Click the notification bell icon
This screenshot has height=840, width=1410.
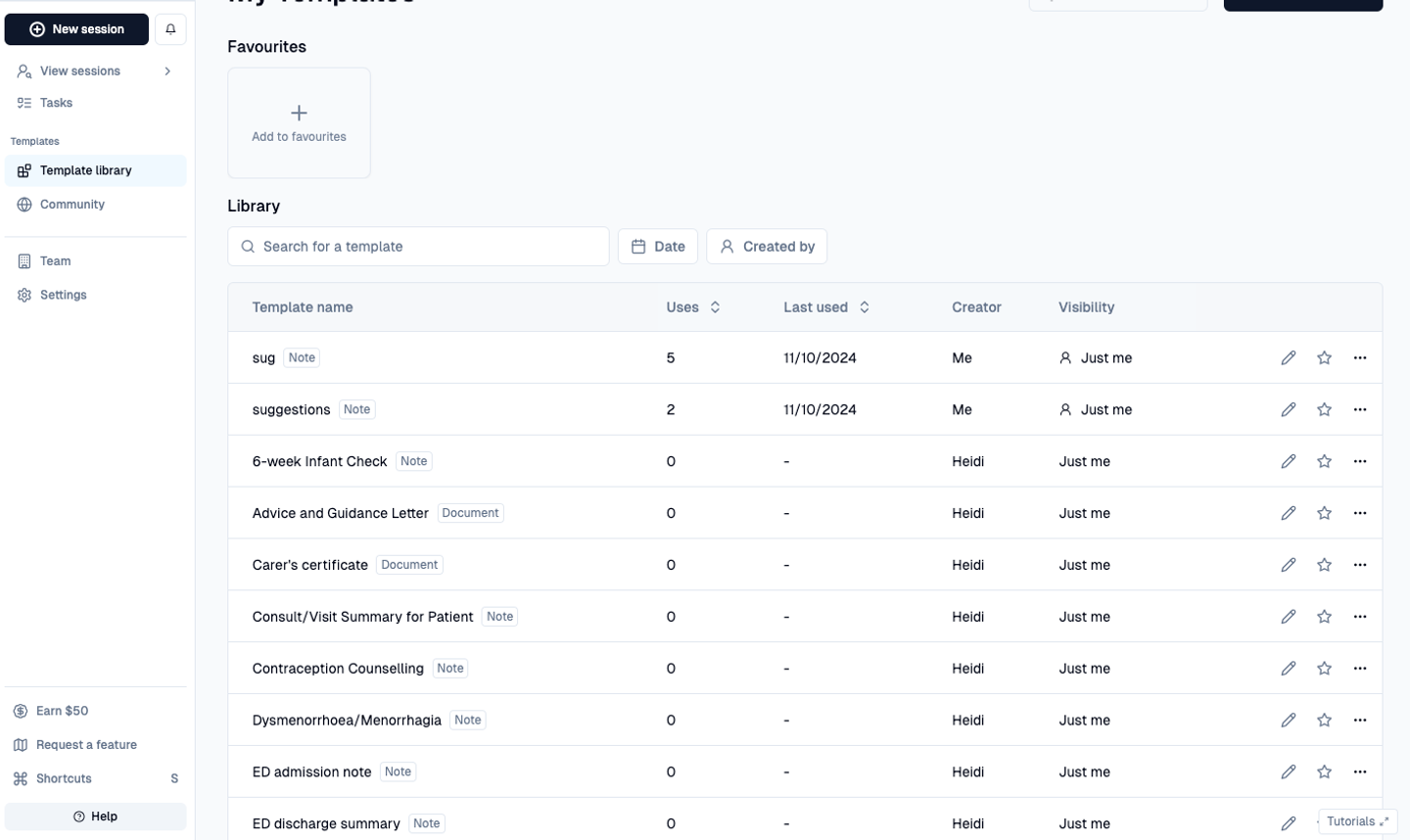pyautogui.click(x=170, y=29)
